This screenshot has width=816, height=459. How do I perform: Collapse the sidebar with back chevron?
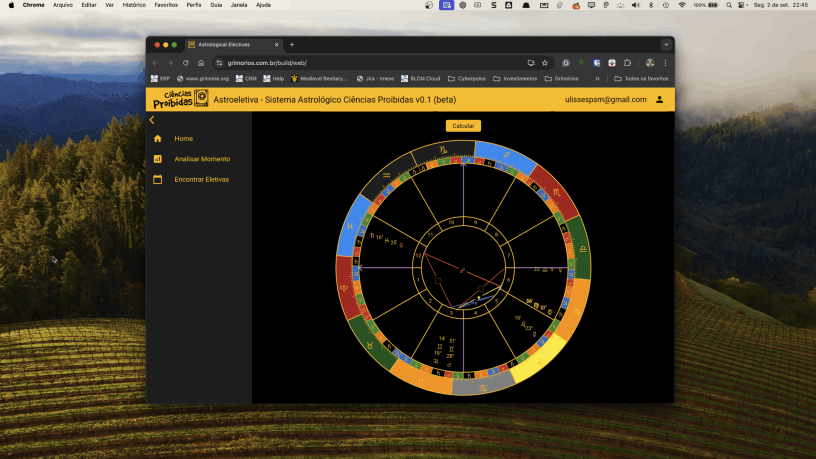[152, 120]
